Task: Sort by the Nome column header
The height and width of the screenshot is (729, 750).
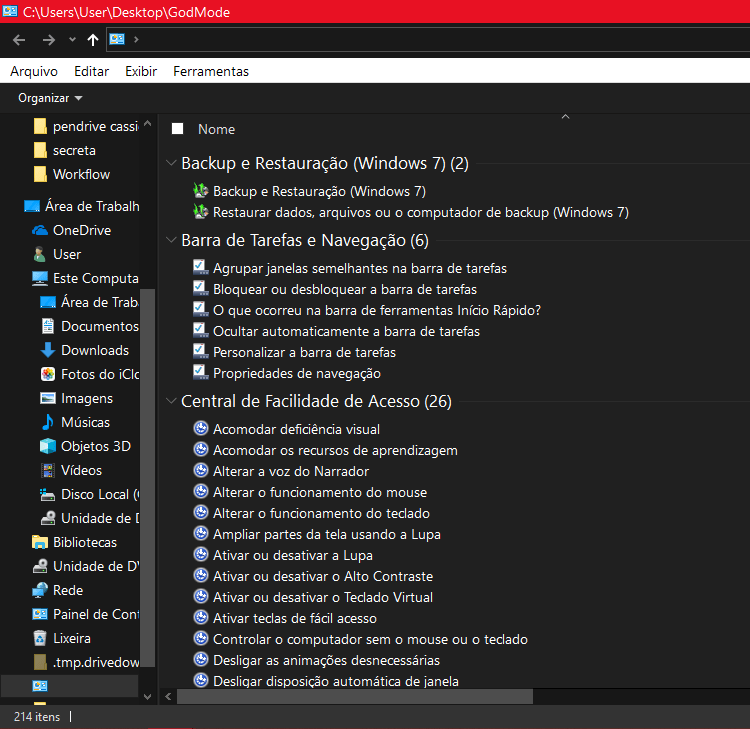Action: coord(217,129)
